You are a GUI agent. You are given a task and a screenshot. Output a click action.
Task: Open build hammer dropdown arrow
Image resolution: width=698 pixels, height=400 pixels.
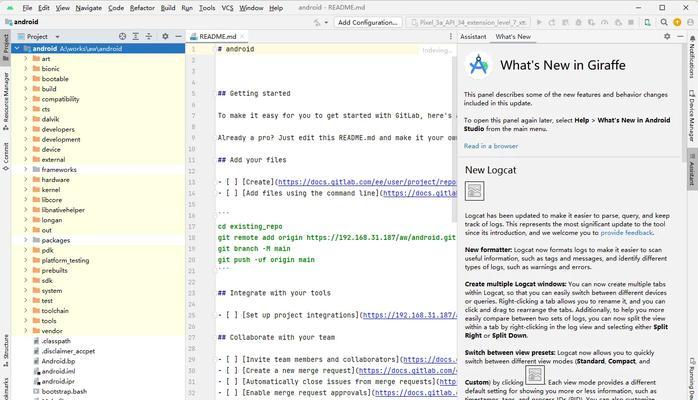click(x=326, y=22)
